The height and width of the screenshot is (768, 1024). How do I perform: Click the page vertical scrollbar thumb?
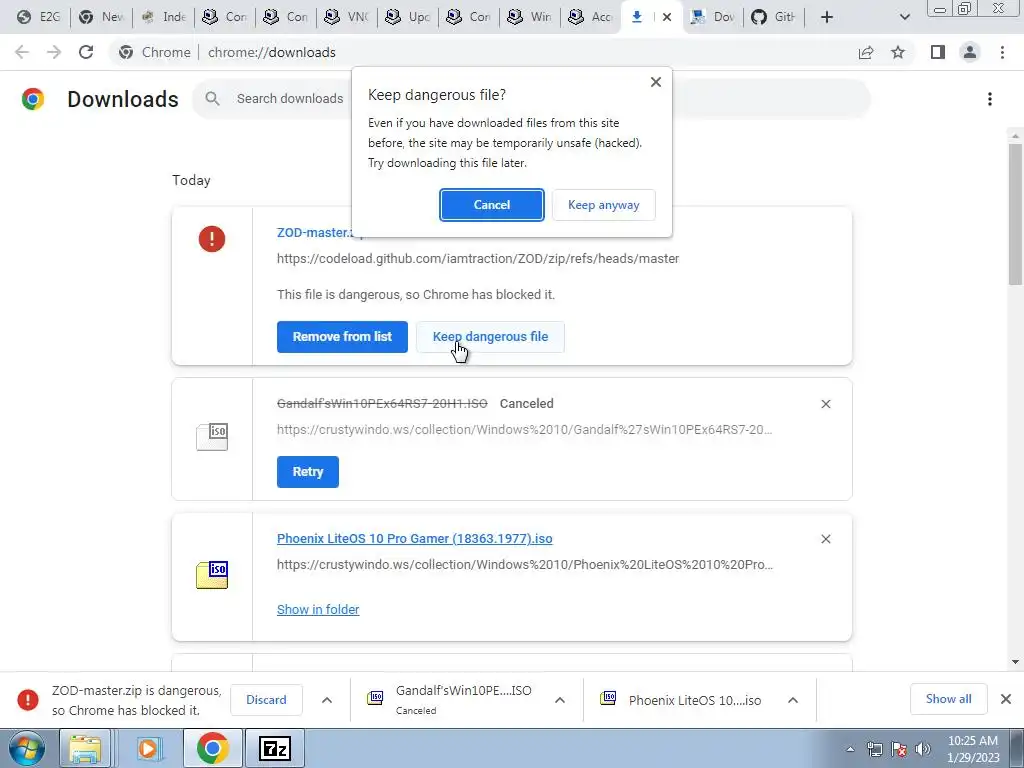[1015, 214]
